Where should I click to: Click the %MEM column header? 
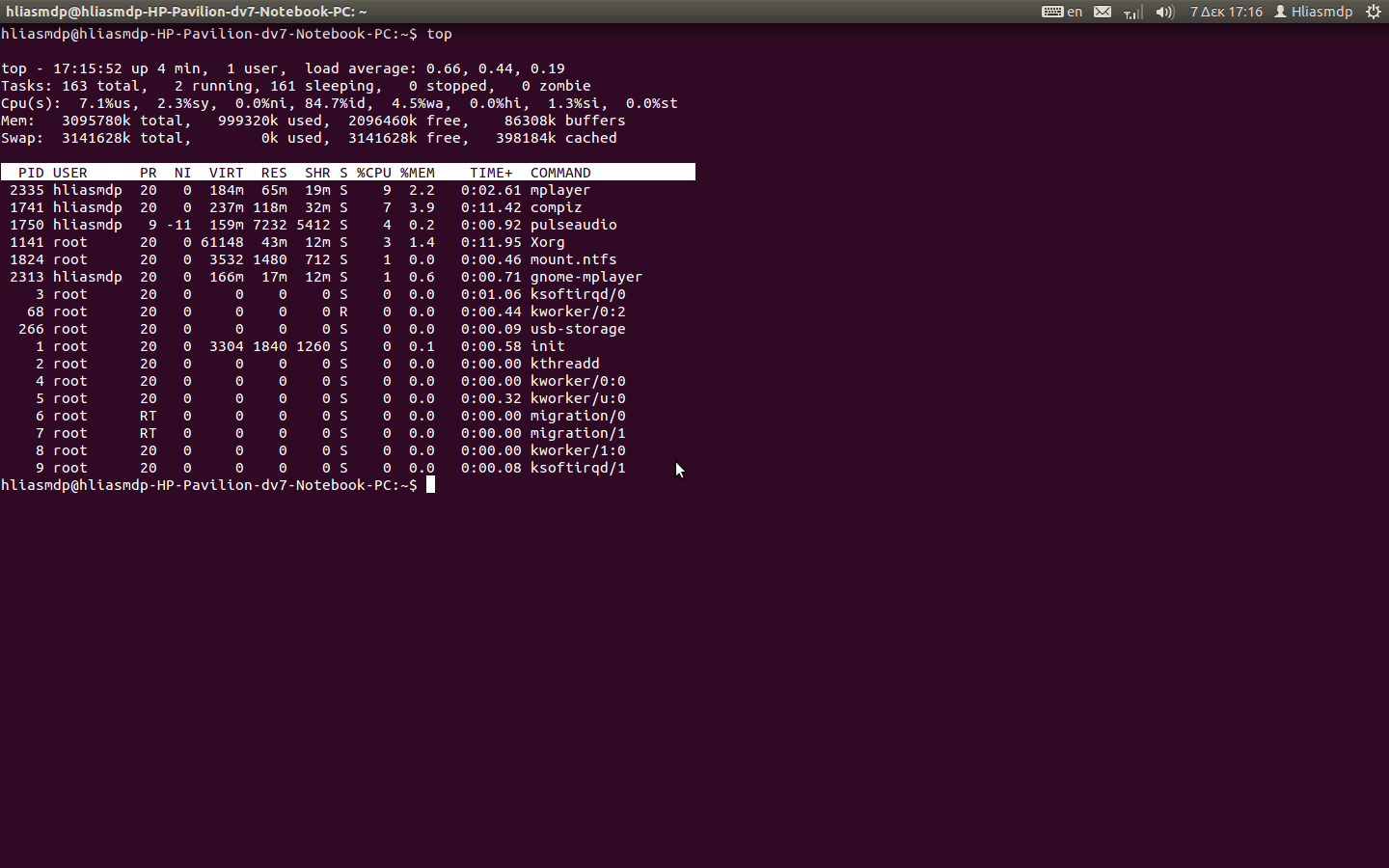click(418, 173)
